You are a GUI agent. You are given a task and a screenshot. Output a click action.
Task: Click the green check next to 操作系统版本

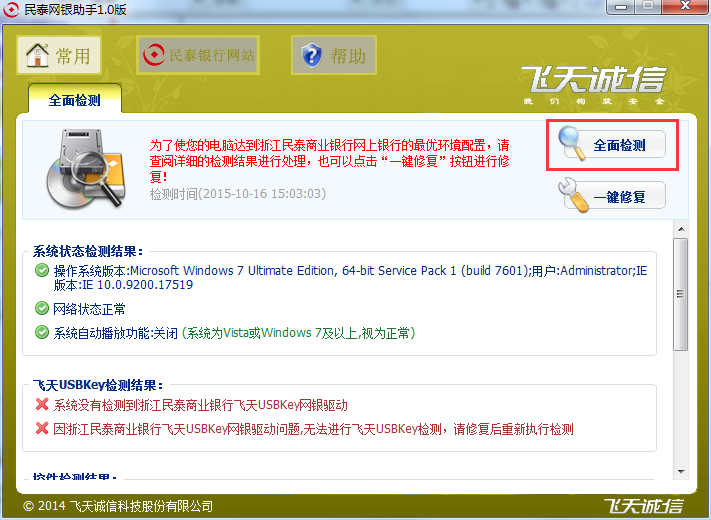[x=42, y=271]
